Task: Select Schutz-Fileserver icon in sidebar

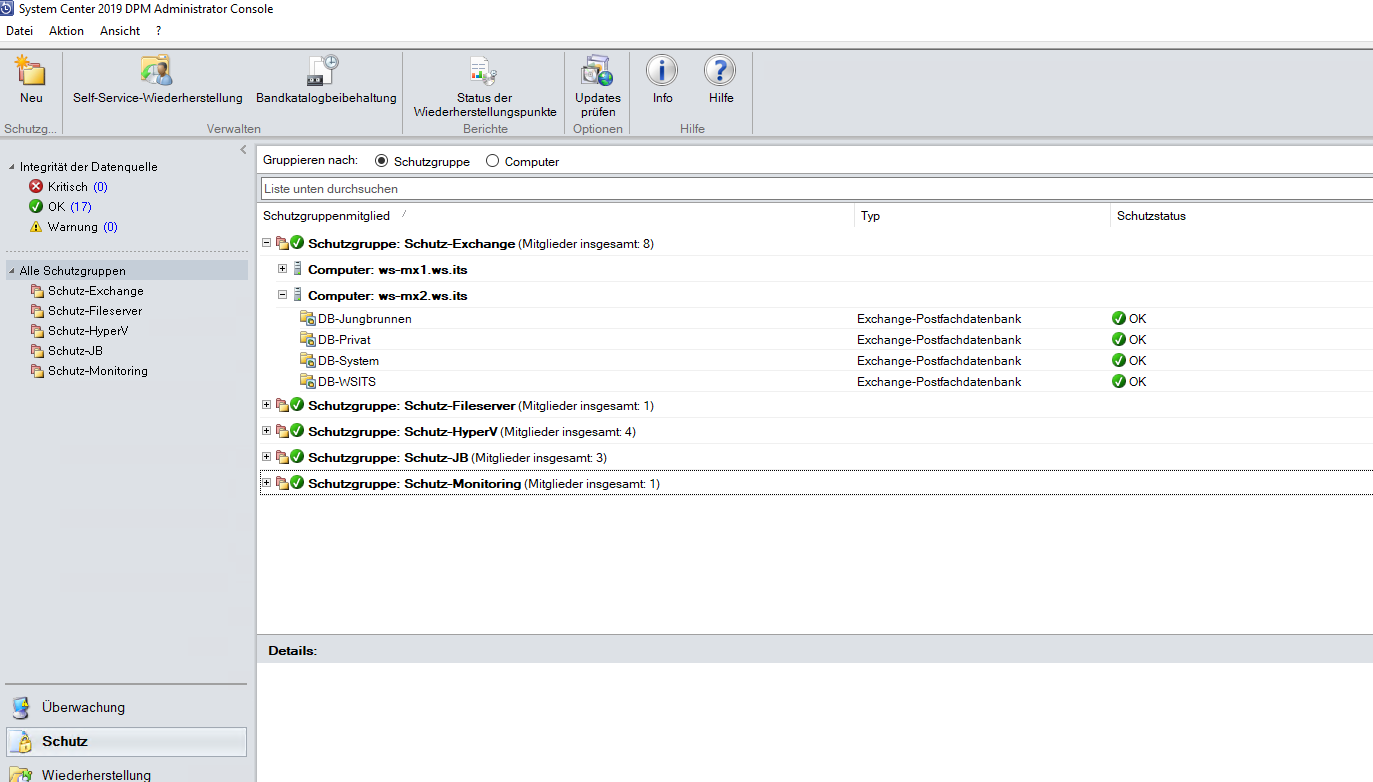Action: pos(38,311)
